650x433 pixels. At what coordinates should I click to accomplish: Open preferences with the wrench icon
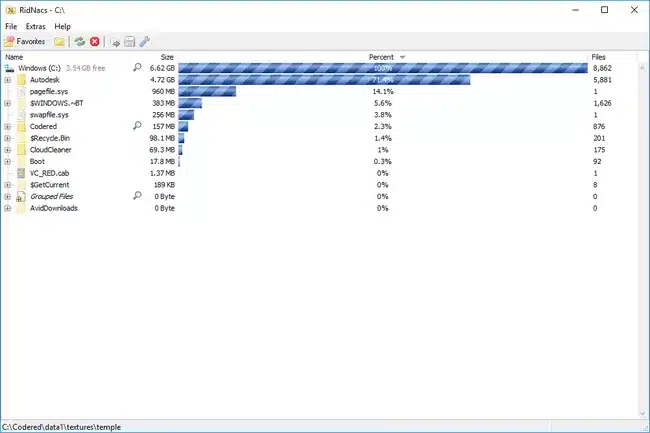coord(144,41)
